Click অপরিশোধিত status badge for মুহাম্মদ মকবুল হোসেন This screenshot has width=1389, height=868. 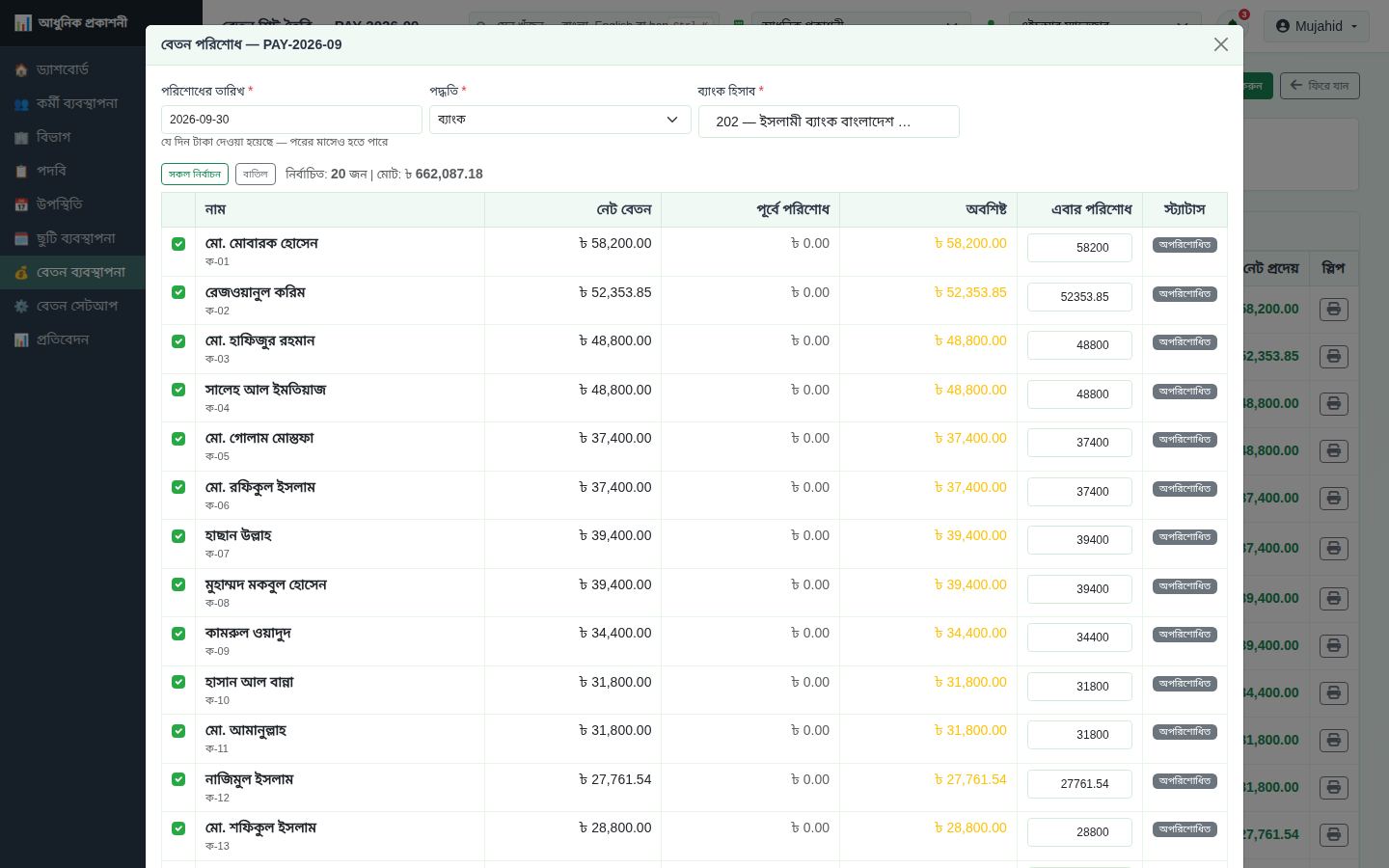tap(1185, 586)
